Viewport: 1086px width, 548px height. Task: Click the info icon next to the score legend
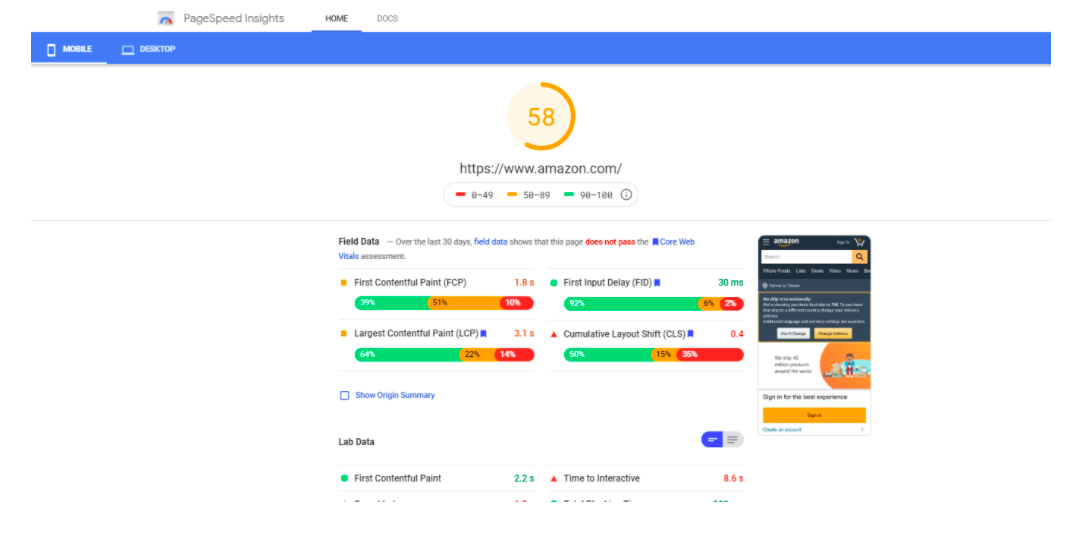(626, 195)
